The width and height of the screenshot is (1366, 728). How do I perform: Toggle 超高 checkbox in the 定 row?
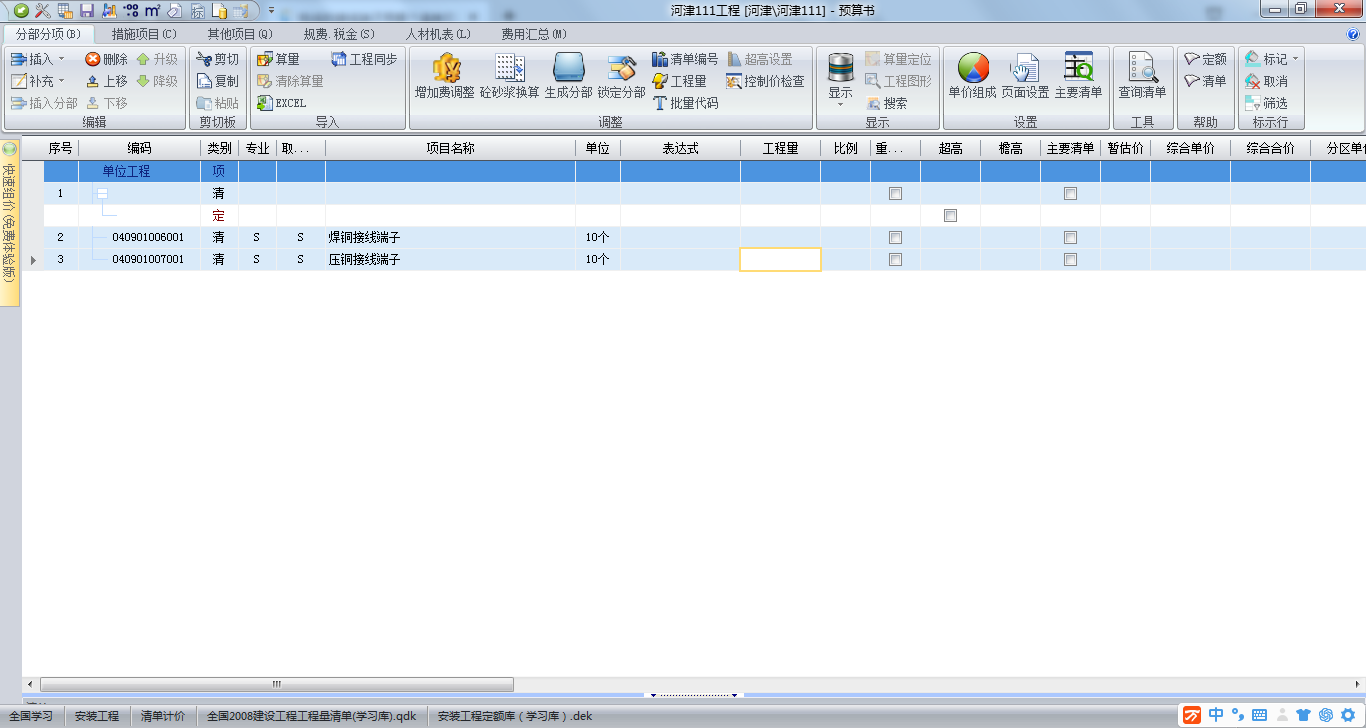point(950,216)
